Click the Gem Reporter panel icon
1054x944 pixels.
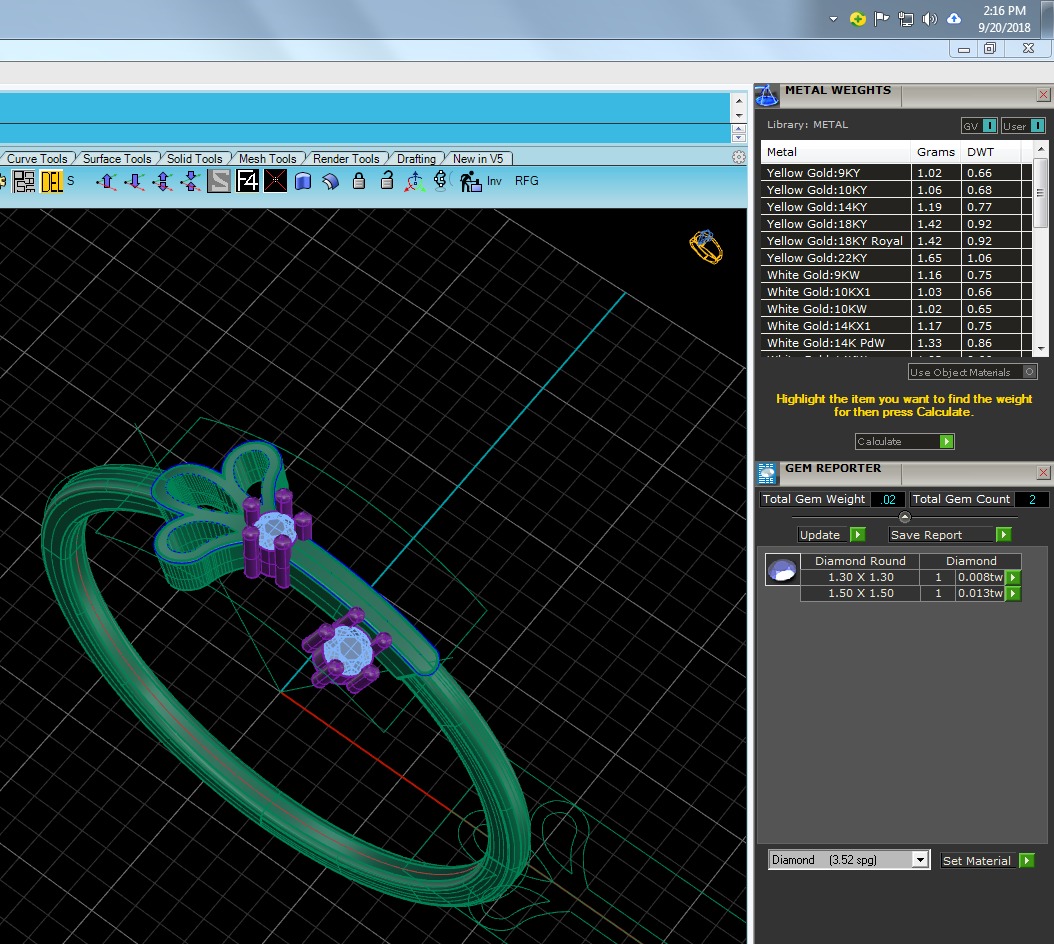[x=767, y=473]
